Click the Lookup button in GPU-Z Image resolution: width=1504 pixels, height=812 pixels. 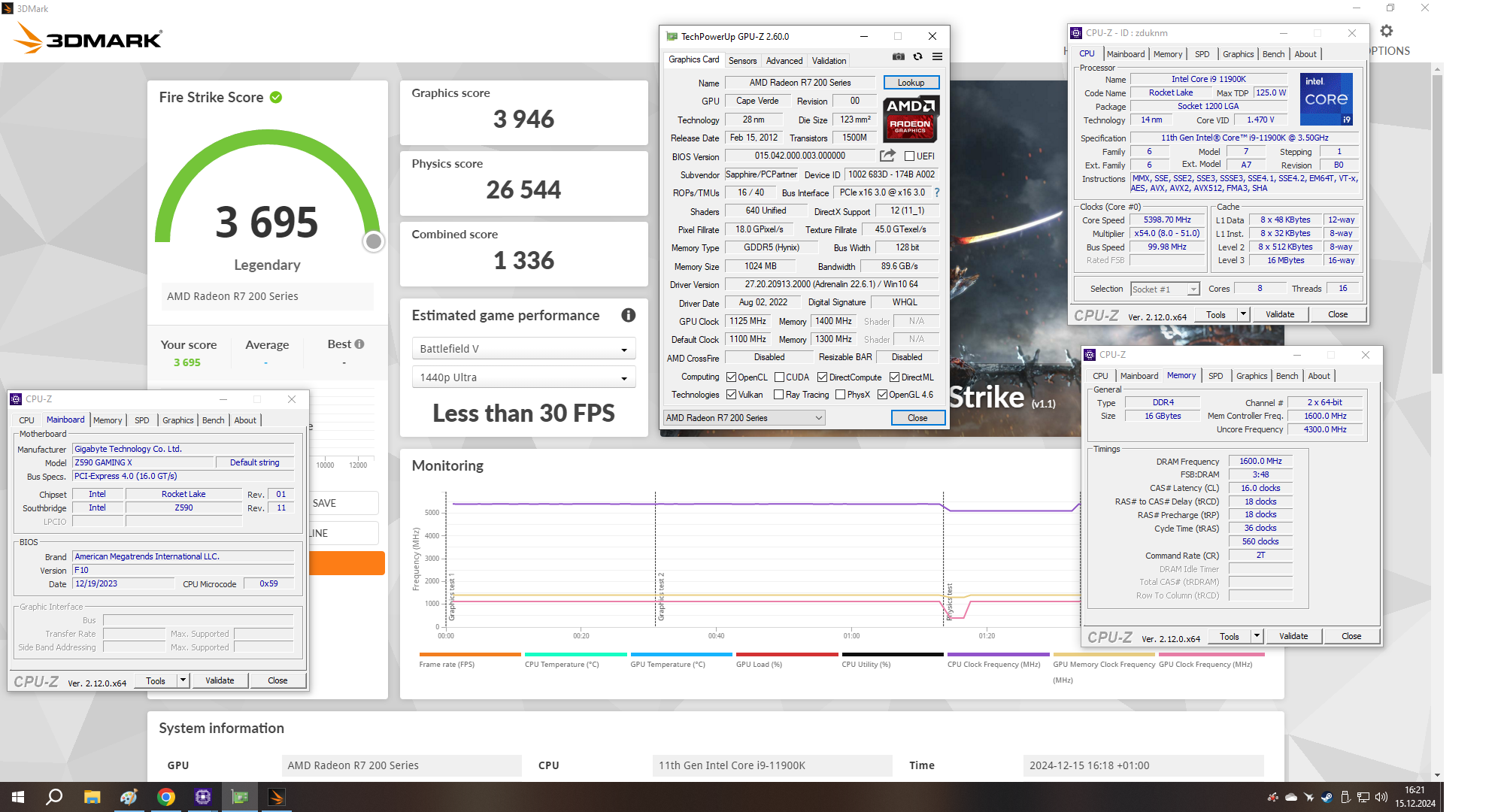911,83
